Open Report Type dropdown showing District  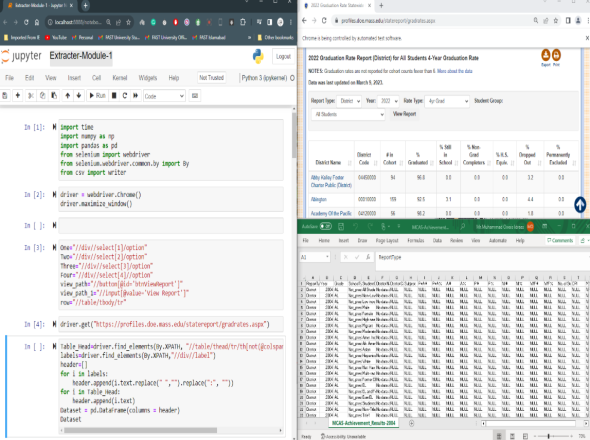point(349,101)
